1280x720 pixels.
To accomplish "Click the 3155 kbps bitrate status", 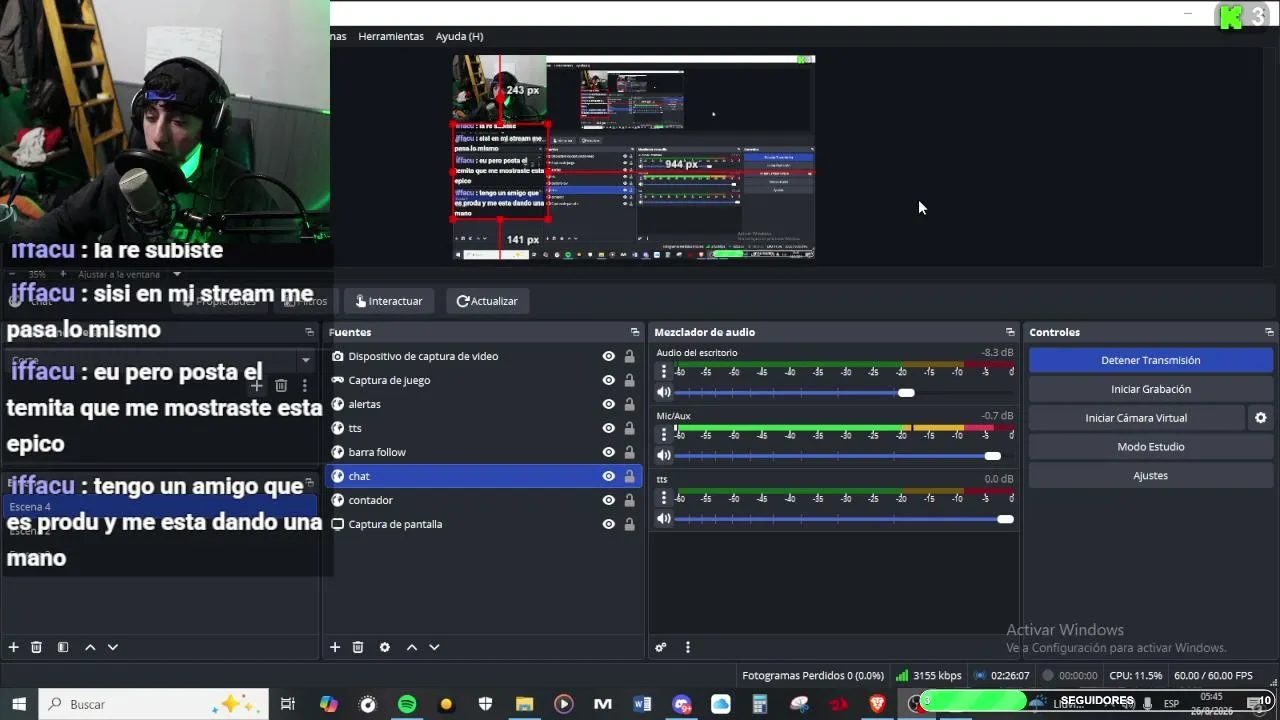I will pyautogui.click(x=928, y=676).
